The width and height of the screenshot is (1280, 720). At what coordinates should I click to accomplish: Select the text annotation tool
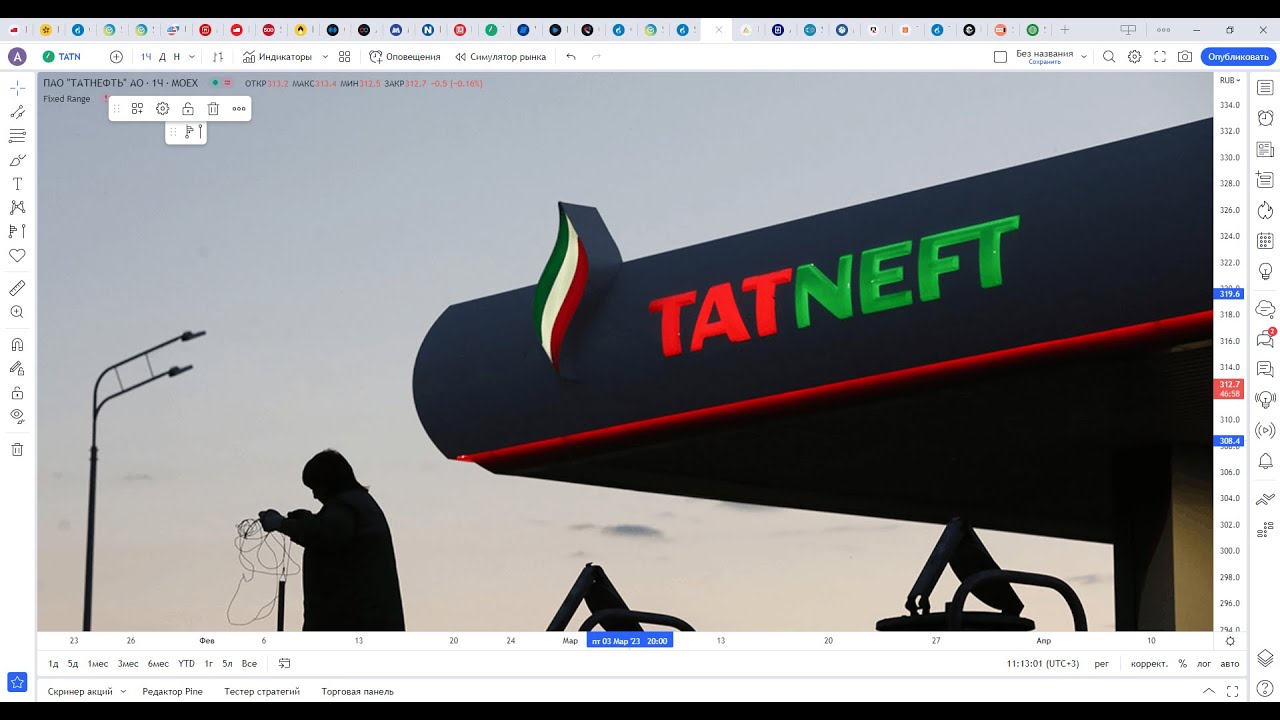tap(17, 184)
